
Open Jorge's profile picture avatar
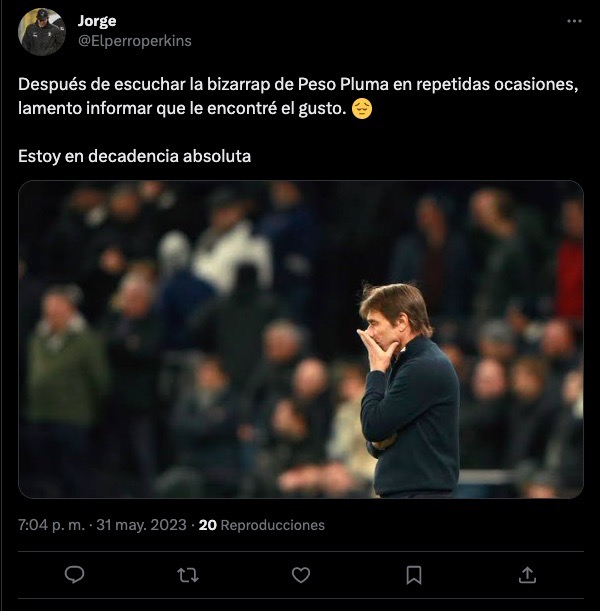tap(42, 31)
